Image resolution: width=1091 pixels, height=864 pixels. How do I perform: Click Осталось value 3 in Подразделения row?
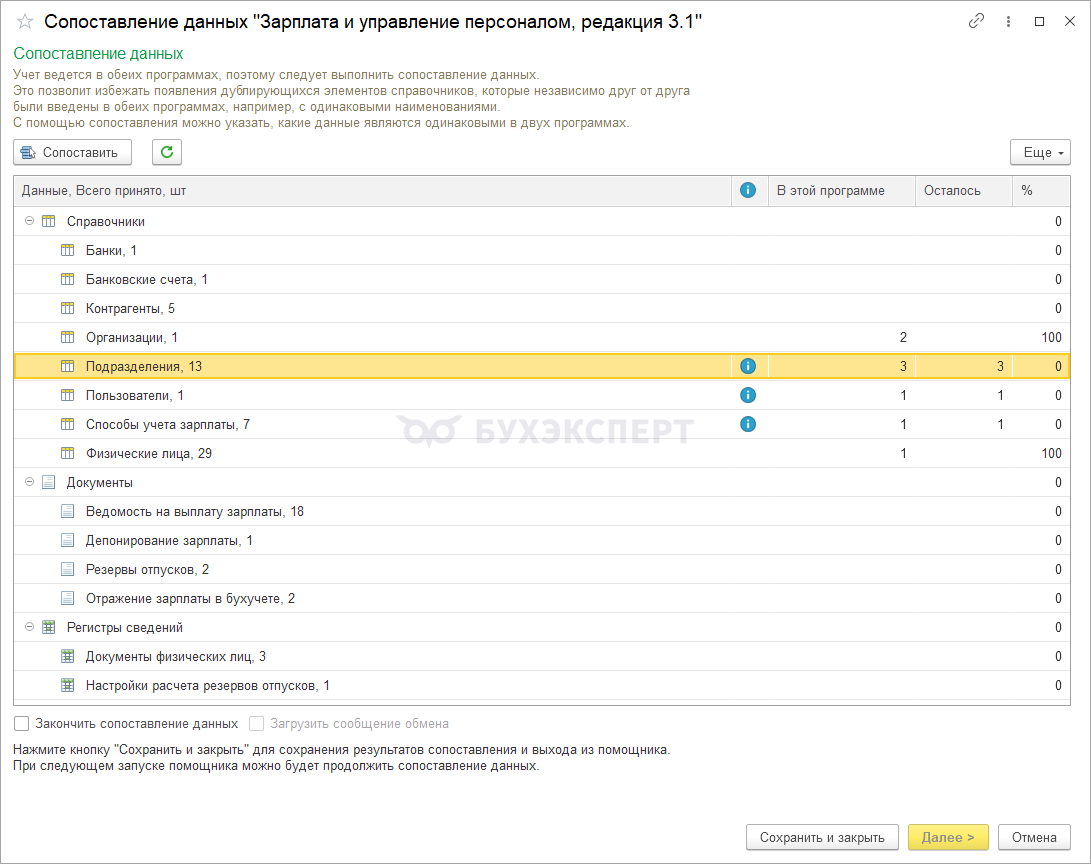click(1001, 366)
